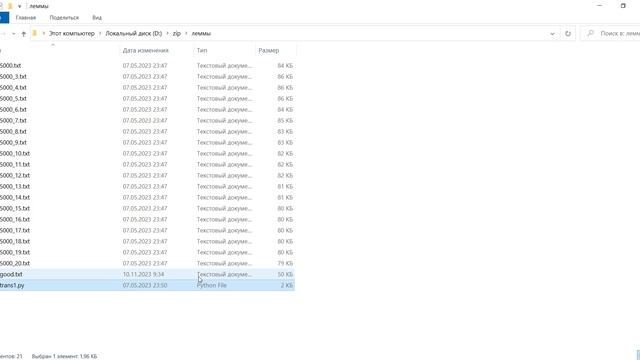
Task: Click the folder icon in the title bar
Action: (10, 6)
